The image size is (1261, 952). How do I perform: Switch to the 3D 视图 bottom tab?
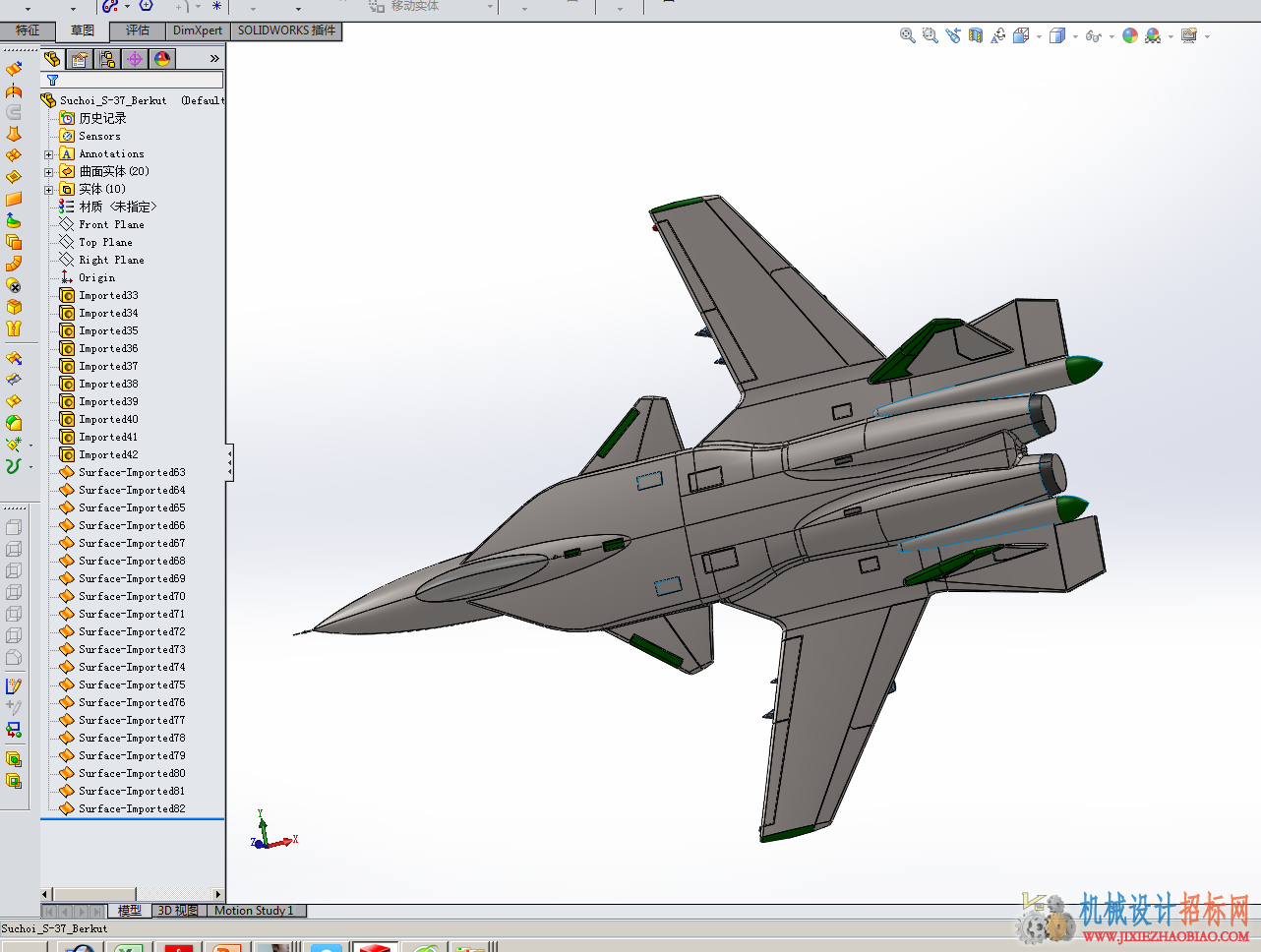(x=178, y=911)
